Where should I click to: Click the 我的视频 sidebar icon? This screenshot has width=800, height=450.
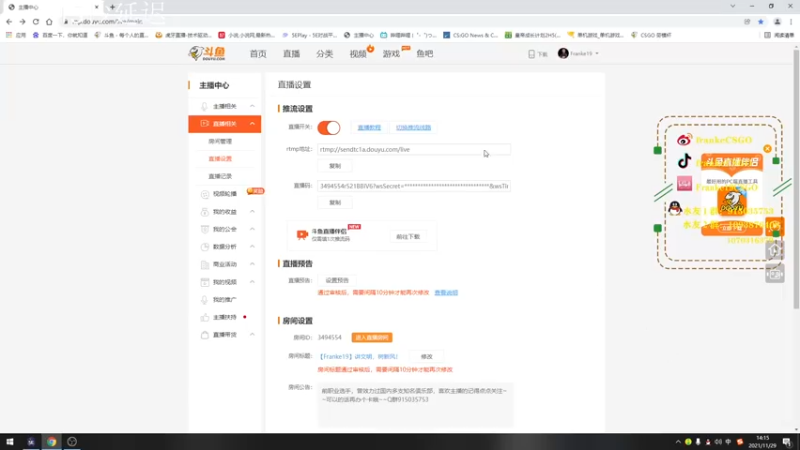coord(205,282)
